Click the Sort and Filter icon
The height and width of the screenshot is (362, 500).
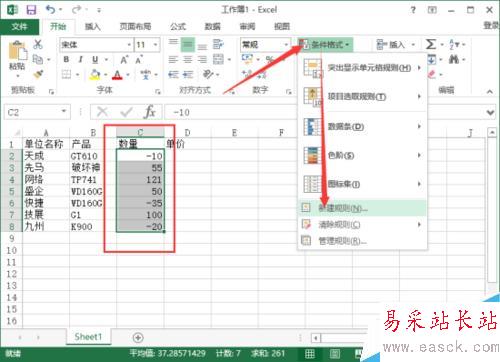454,44
